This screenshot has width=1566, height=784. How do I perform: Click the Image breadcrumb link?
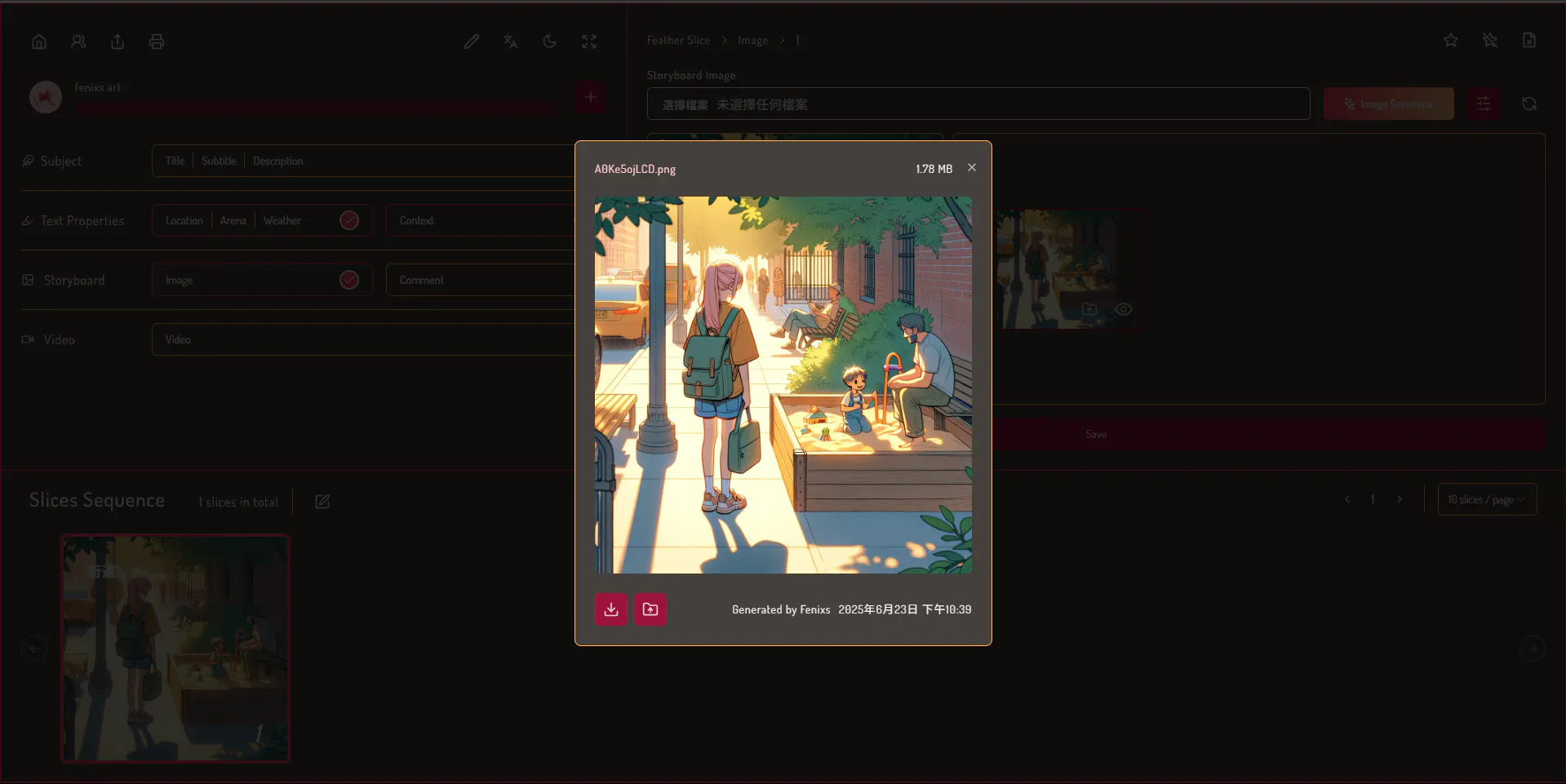[x=752, y=40]
